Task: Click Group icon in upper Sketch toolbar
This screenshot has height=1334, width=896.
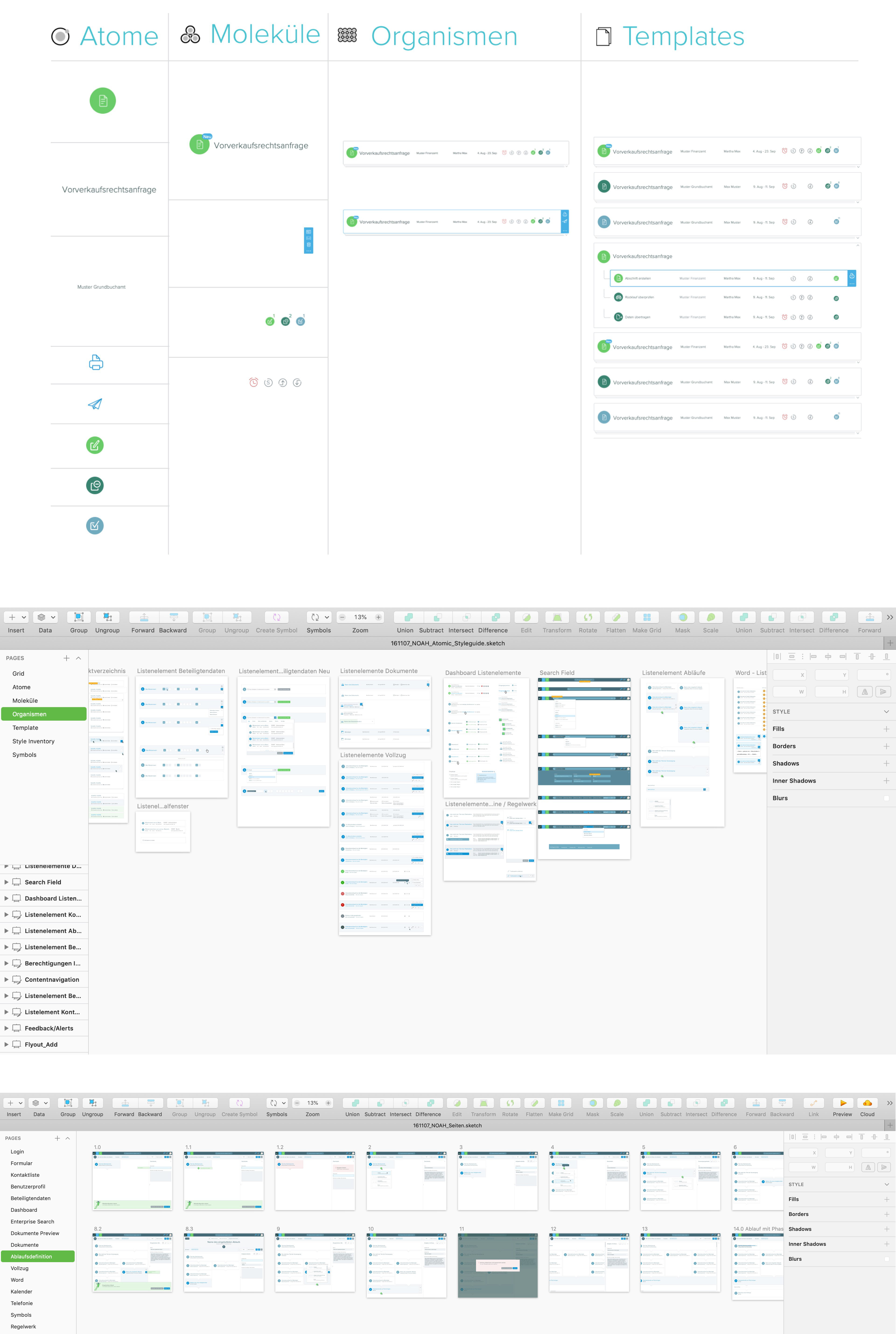Action: (x=79, y=617)
